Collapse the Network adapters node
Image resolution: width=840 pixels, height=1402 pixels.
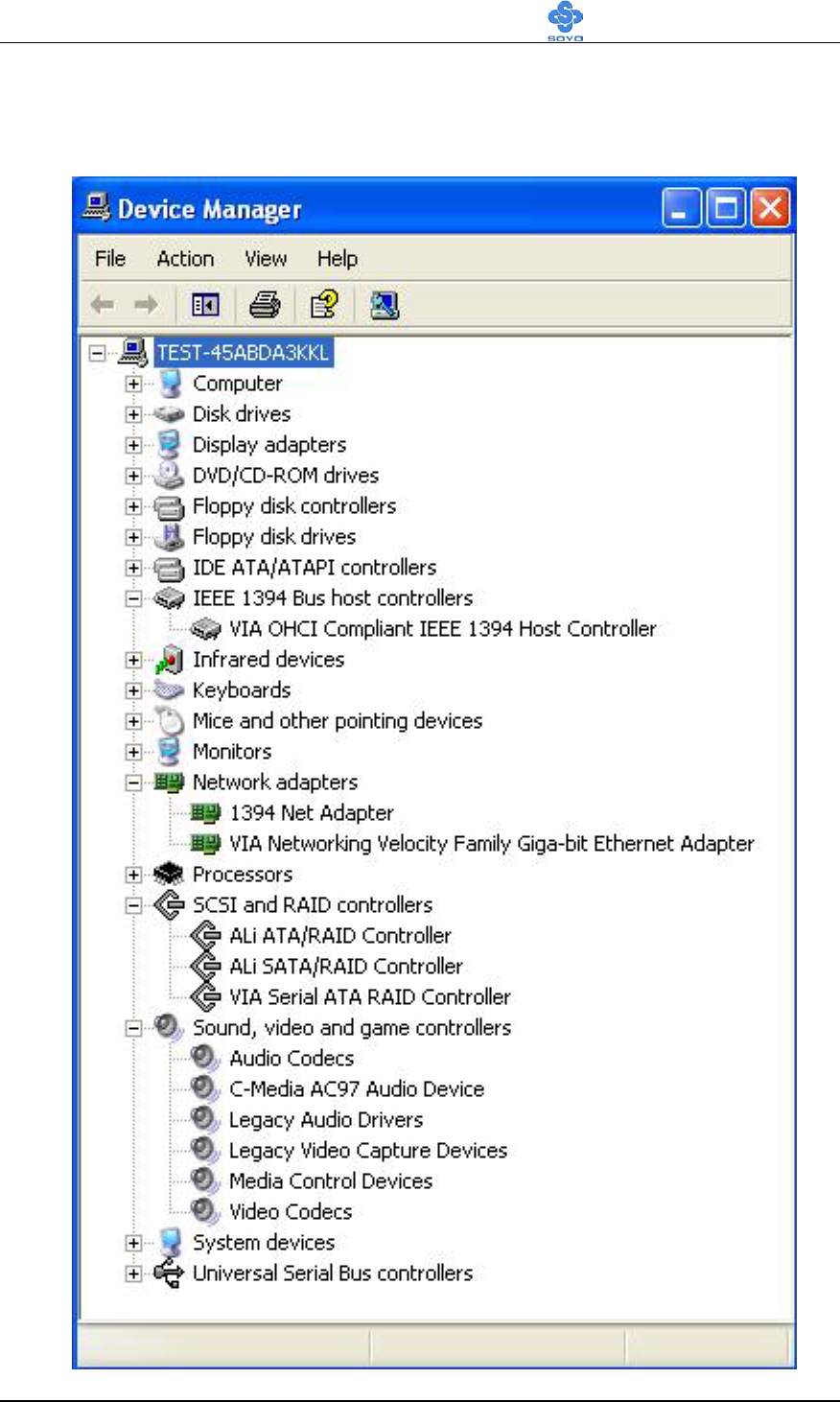[x=133, y=783]
